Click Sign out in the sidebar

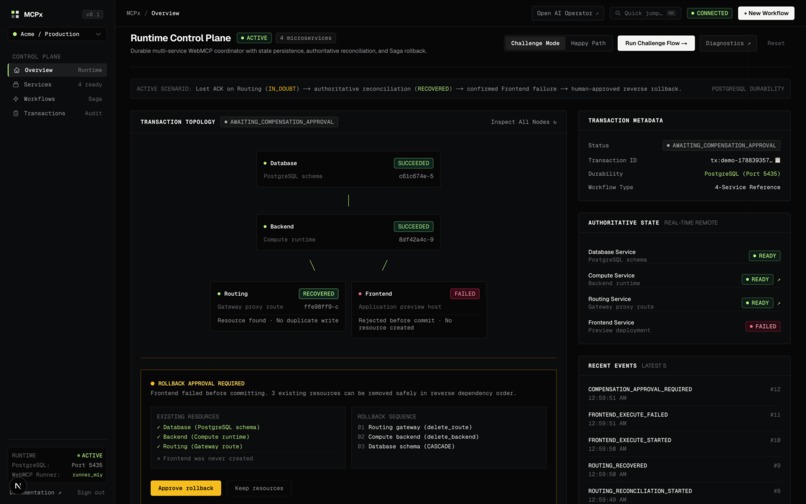91,493
